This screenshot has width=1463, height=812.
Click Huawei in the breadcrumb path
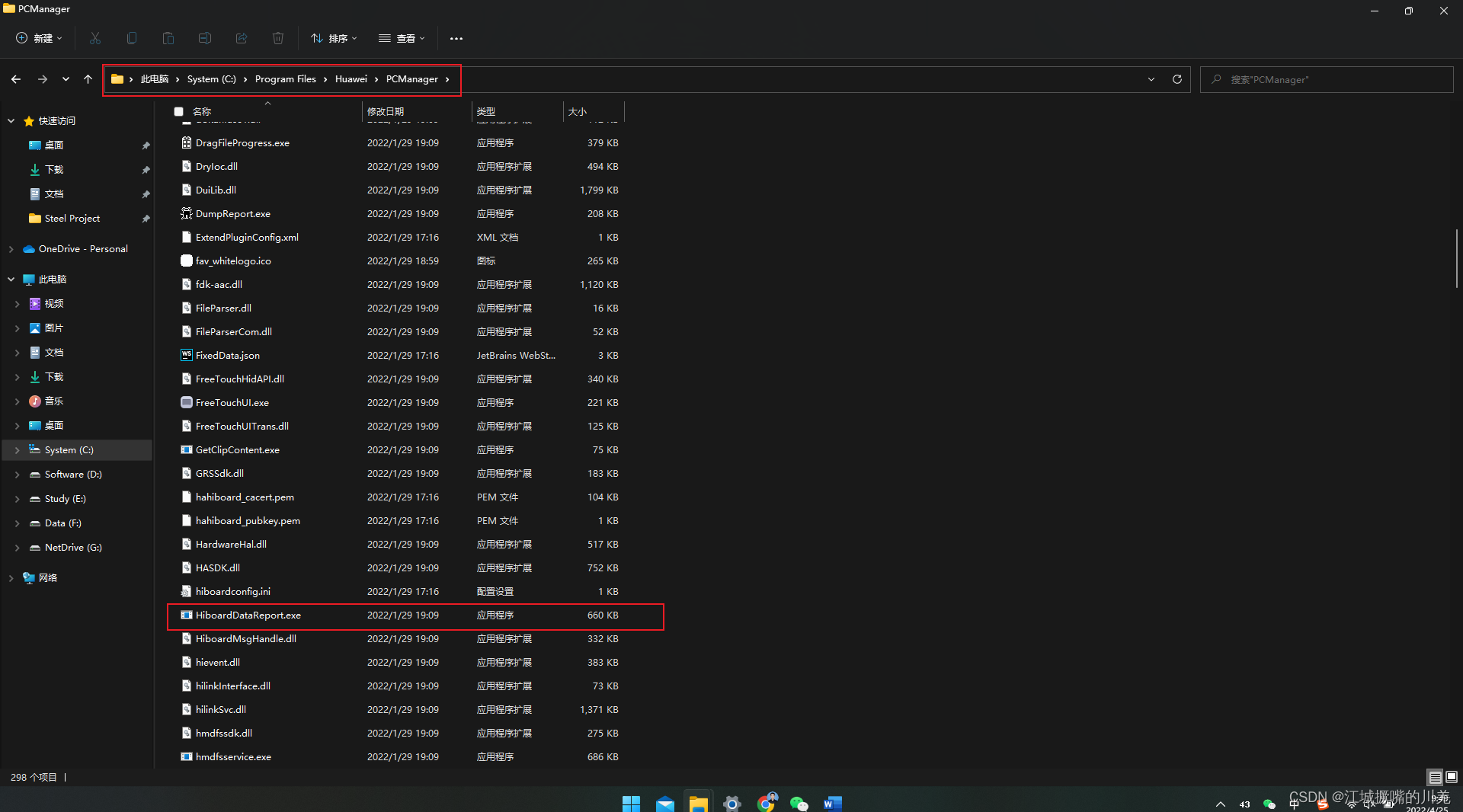coord(351,79)
